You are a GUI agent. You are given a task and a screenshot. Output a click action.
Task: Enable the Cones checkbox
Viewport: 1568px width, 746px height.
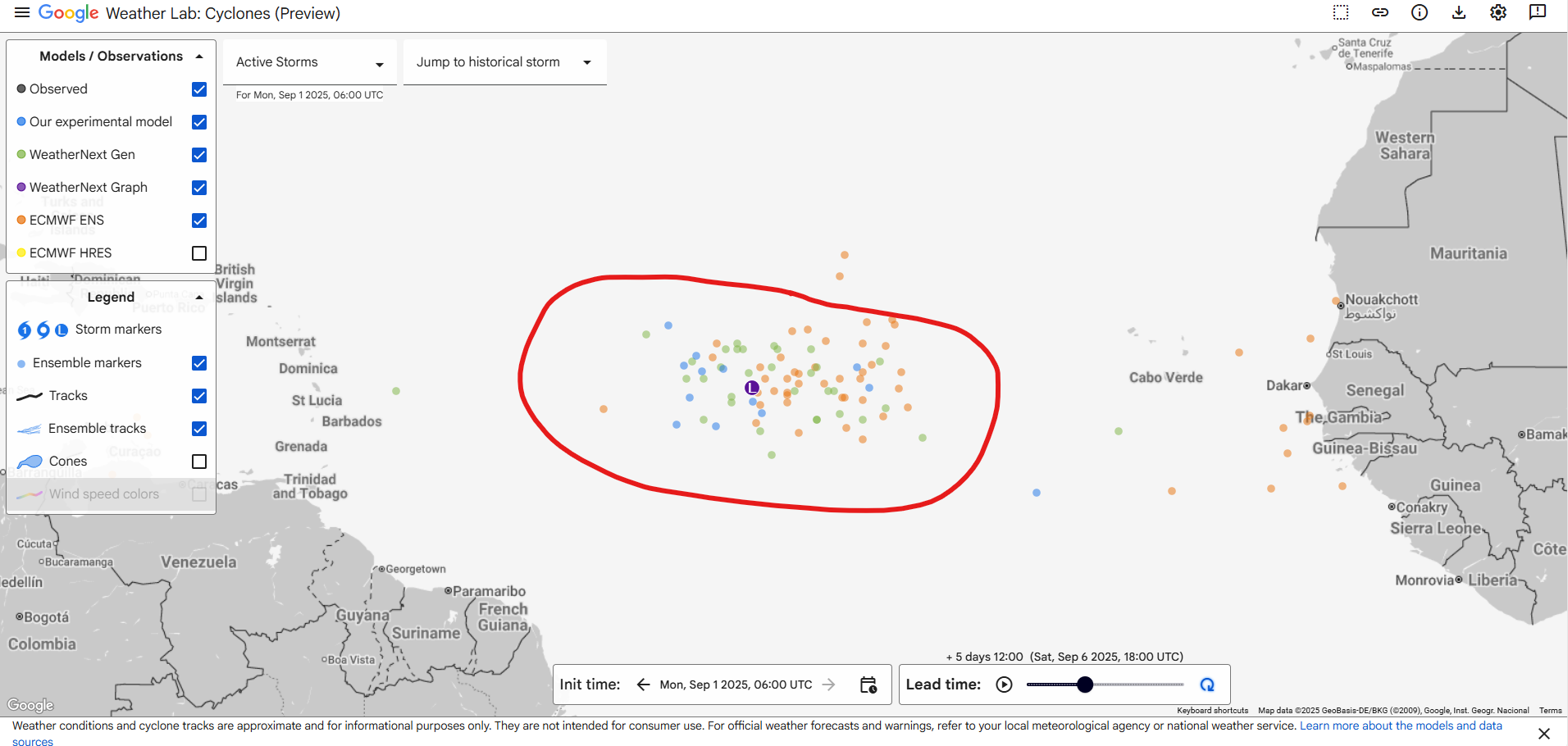(x=199, y=462)
